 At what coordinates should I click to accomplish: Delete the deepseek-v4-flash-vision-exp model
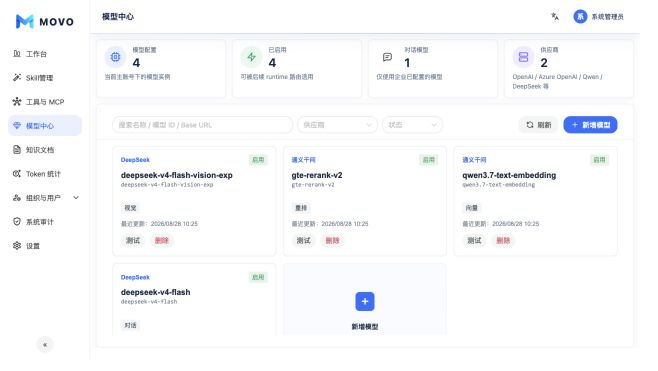click(162, 240)
